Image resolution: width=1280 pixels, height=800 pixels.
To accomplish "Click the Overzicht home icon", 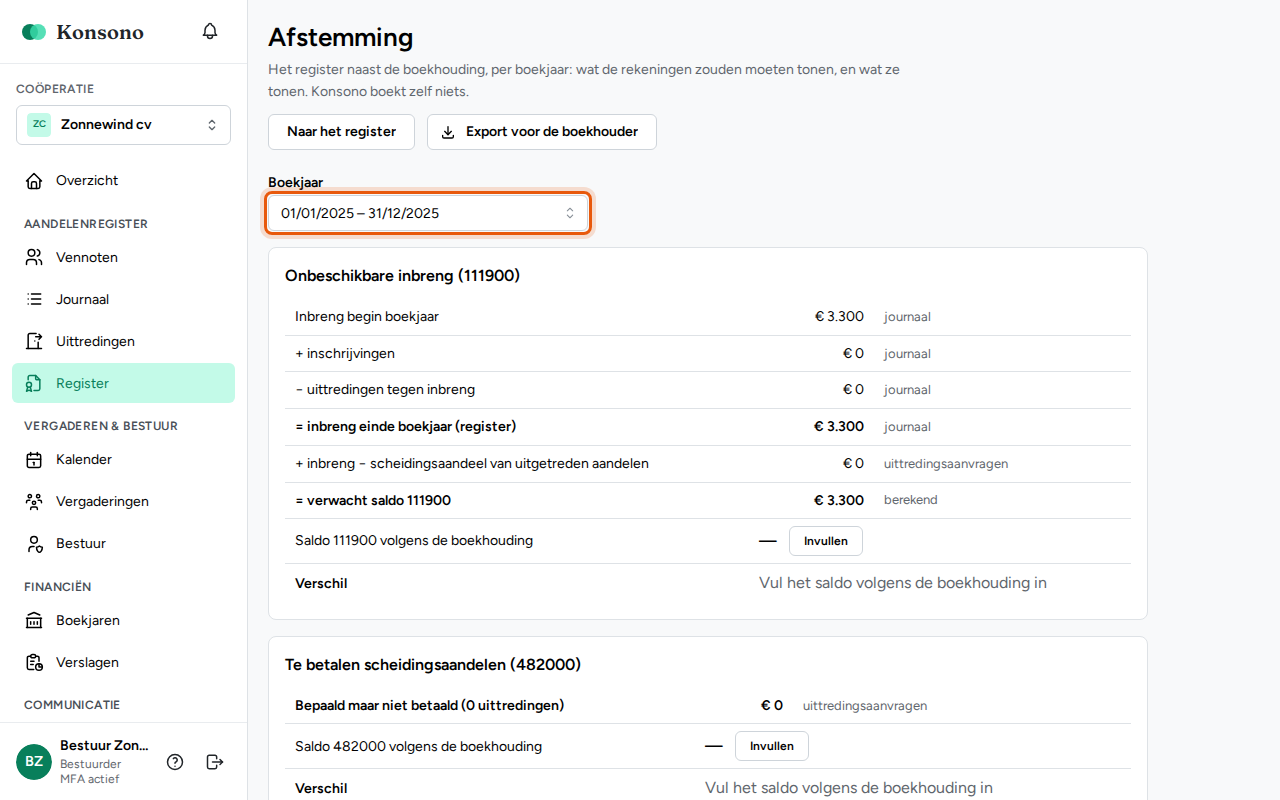I will click(x=34, y=181).
